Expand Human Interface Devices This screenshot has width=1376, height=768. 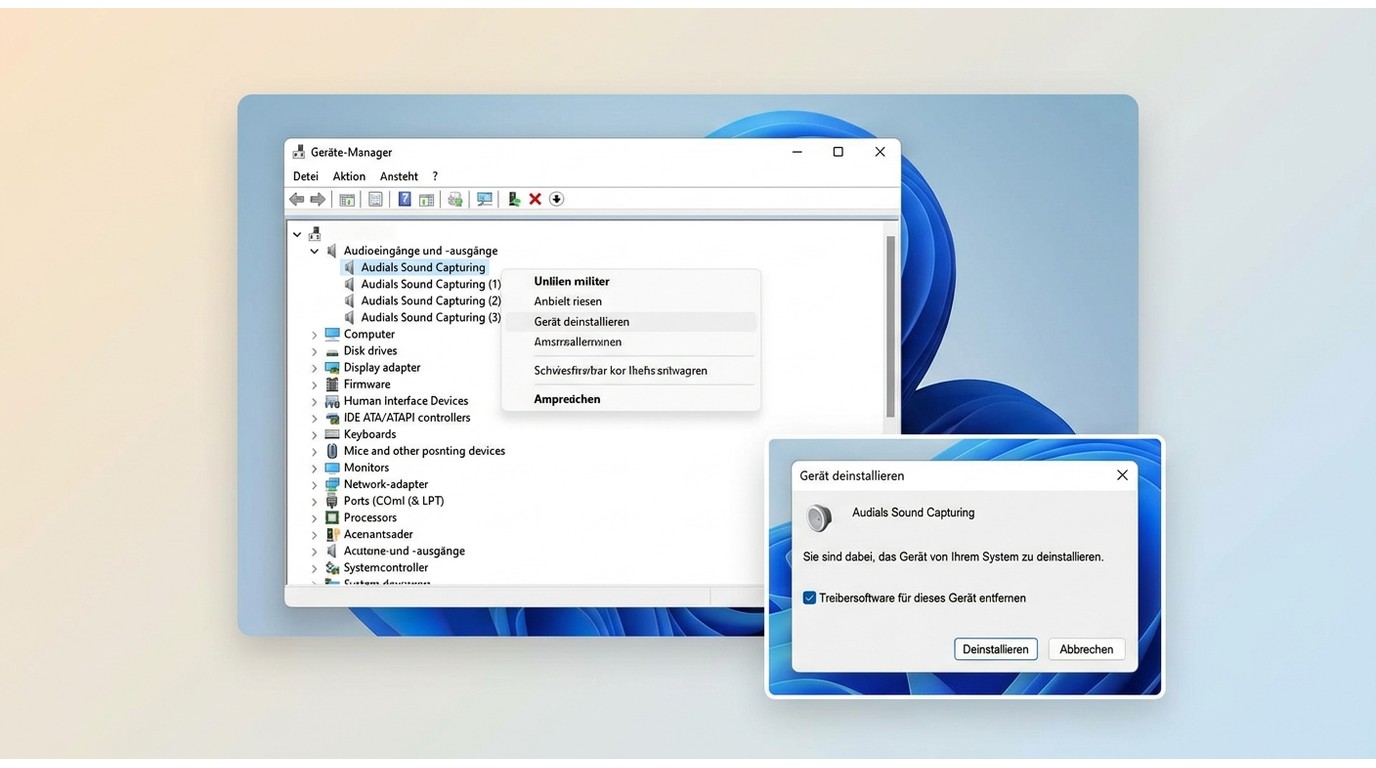tap(314, 401)
